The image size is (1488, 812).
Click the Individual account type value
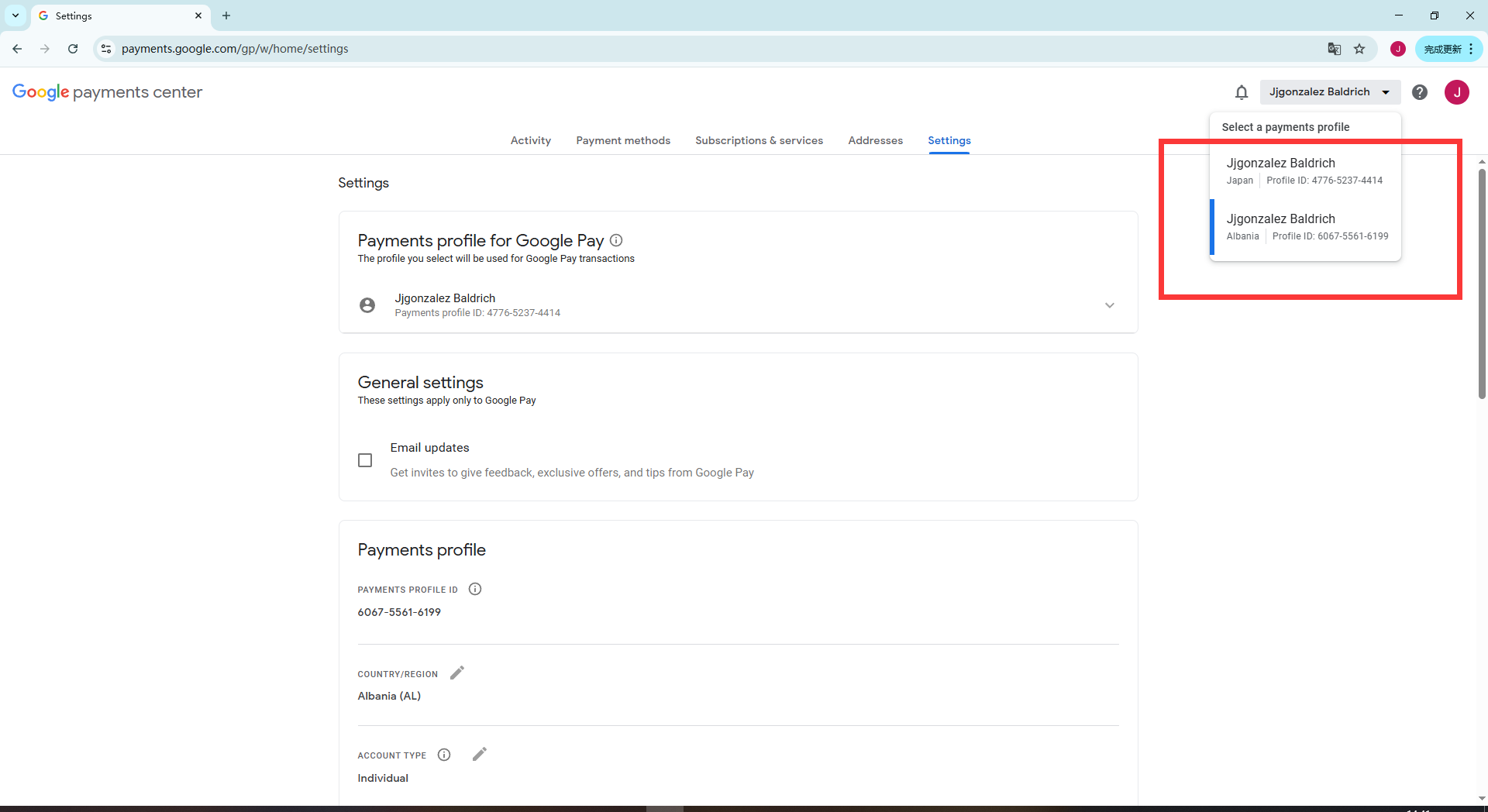click(x=383, y=778)
